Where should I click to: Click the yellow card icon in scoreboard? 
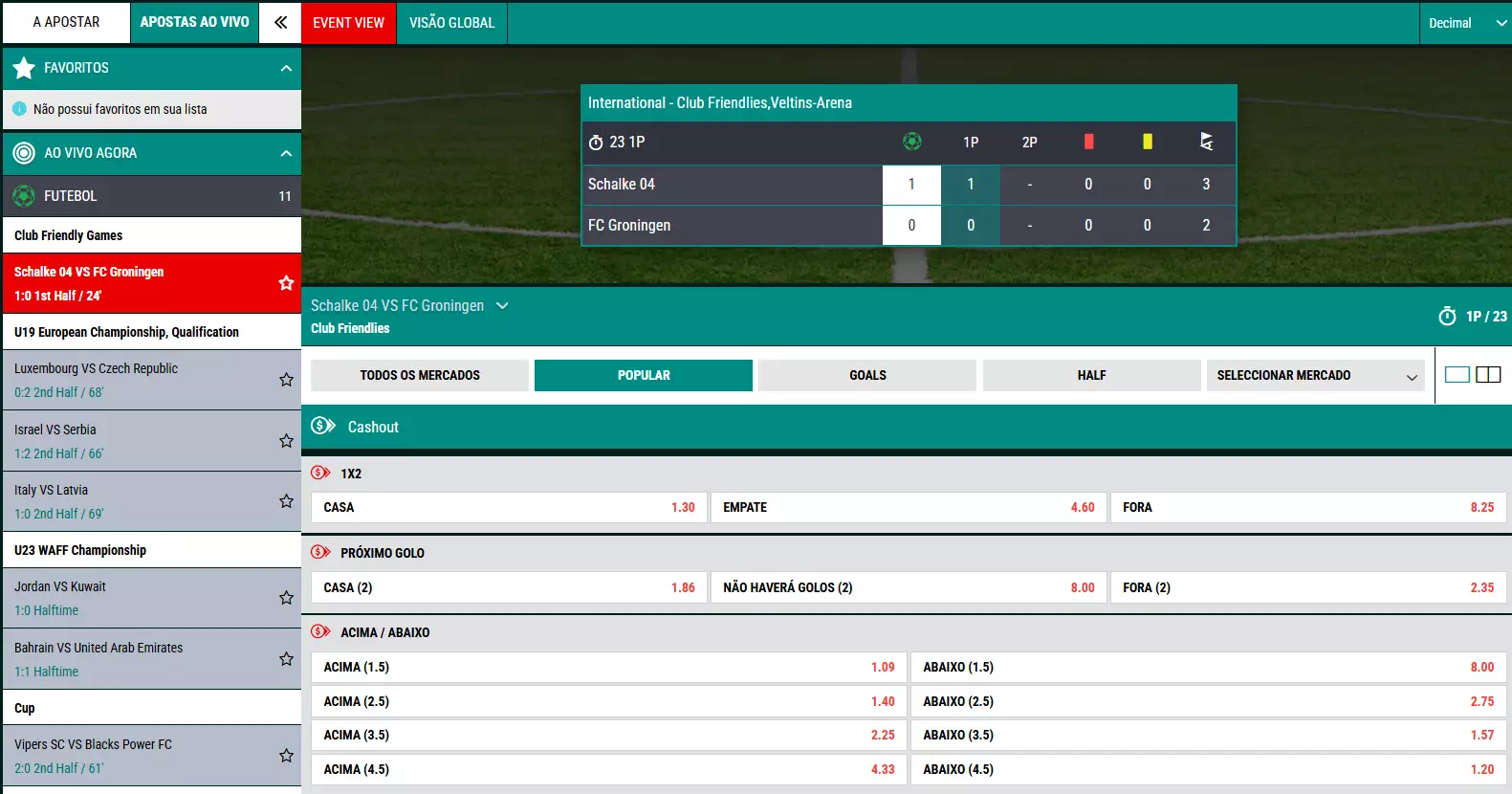click(1147, 142)
